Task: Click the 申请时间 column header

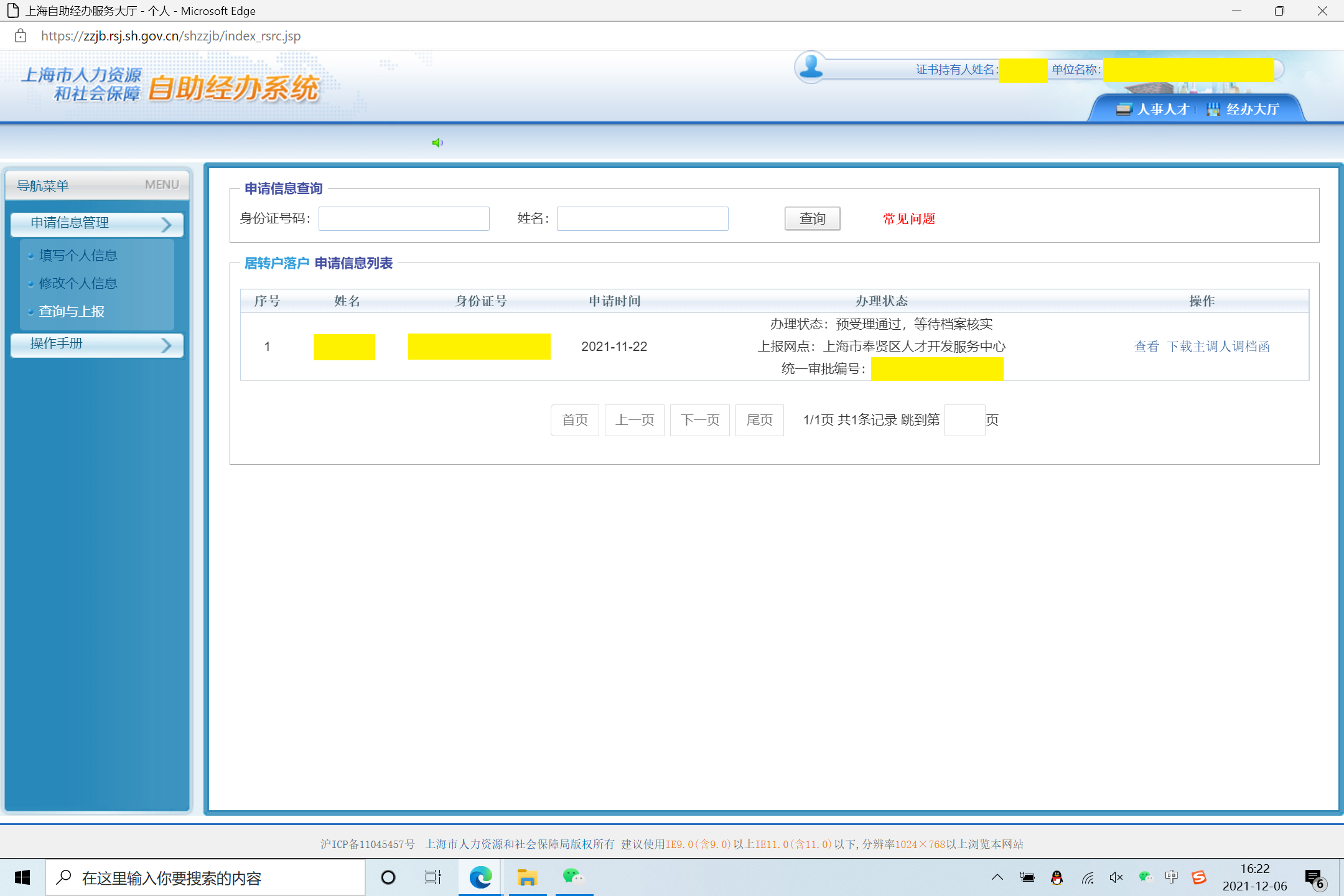Action: point(615,301)
